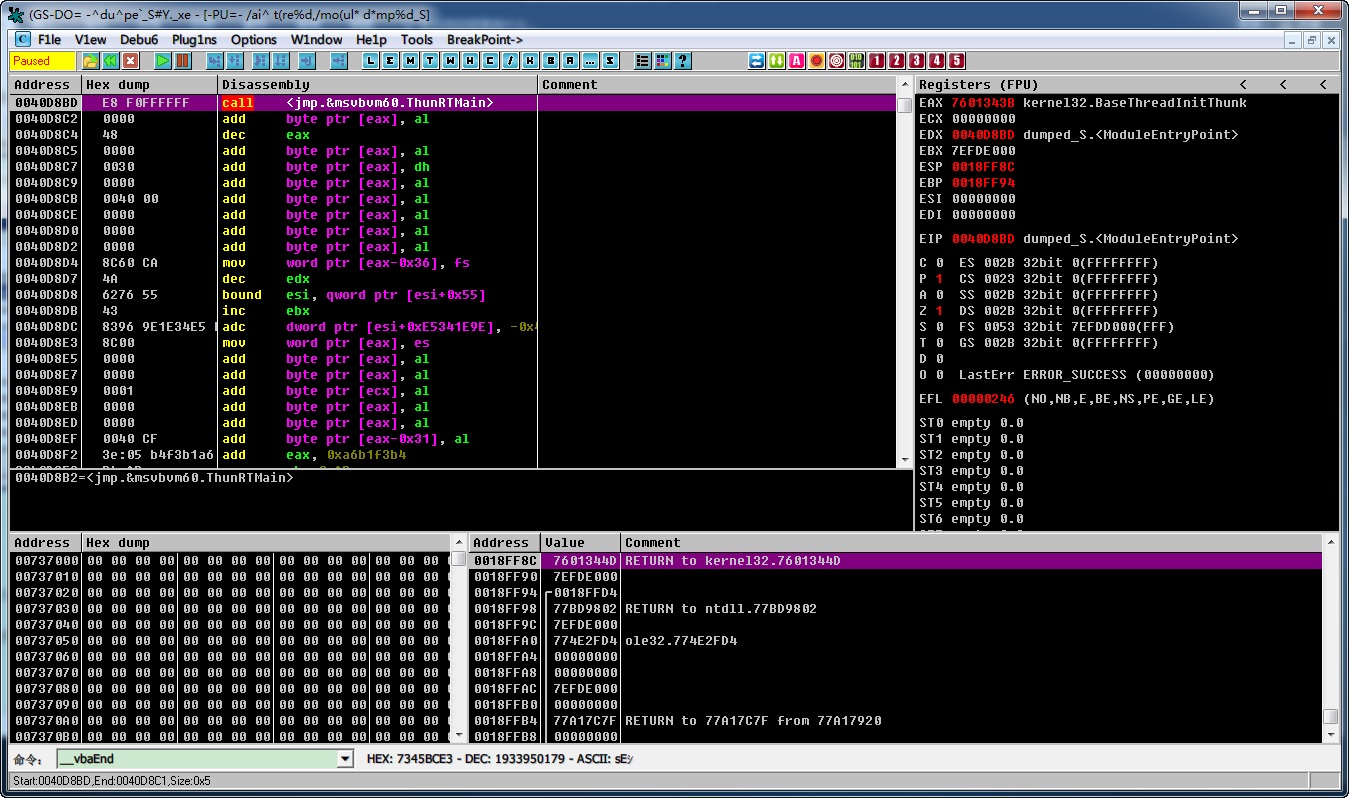Open the Plugins menu

[x=194, y=40]
